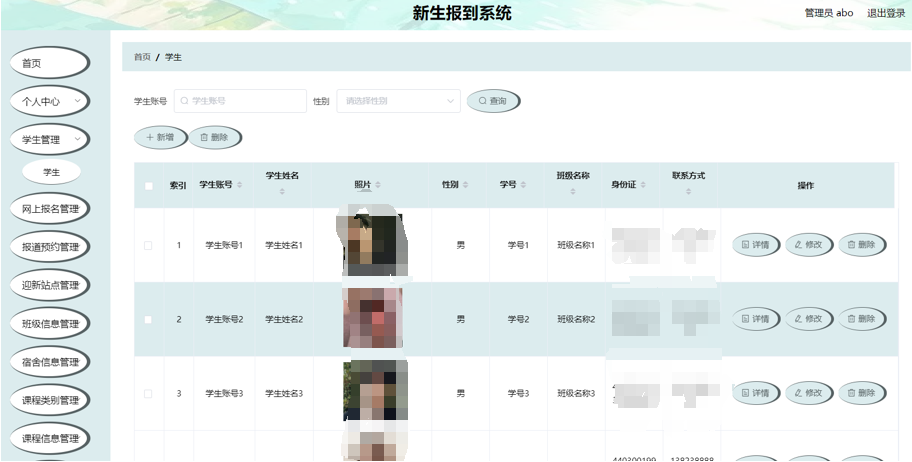The image size is (912, 462).
Task: Click the 学生姓名2 cell
Action: pyautogui.click(x=284, y=319)
